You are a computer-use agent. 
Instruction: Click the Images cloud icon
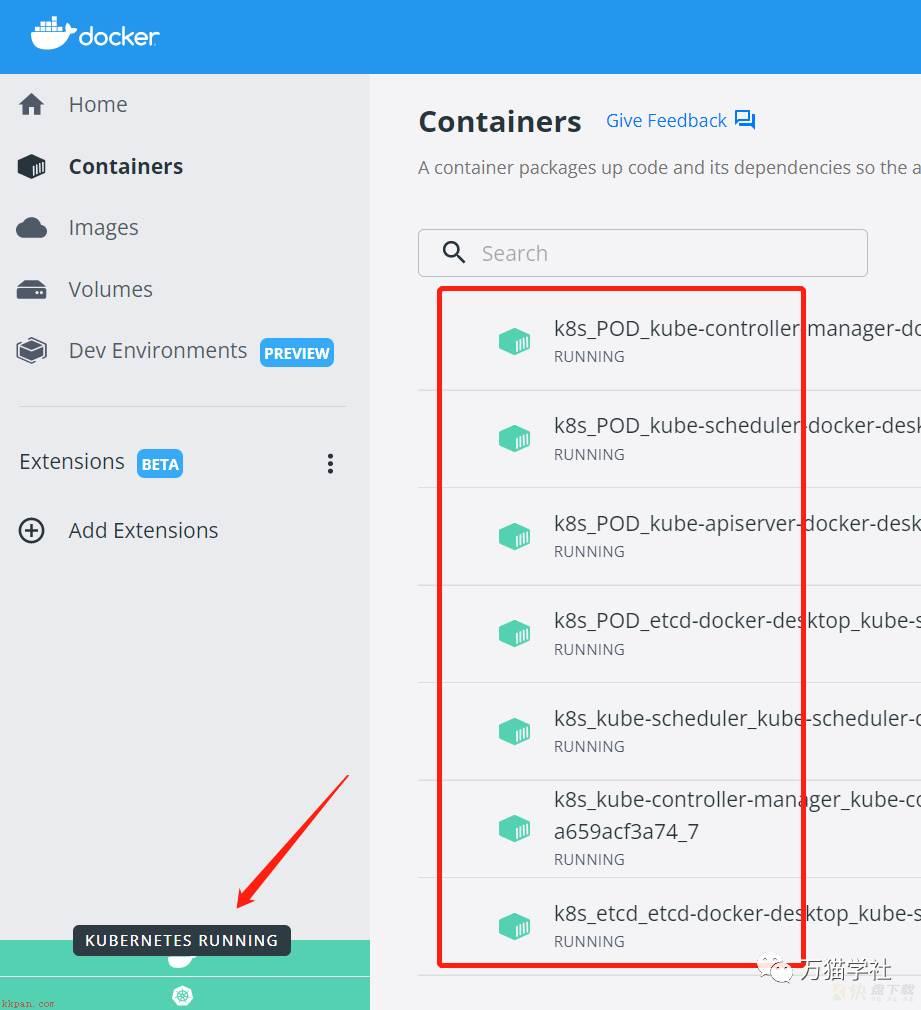(x=32, y=228)
